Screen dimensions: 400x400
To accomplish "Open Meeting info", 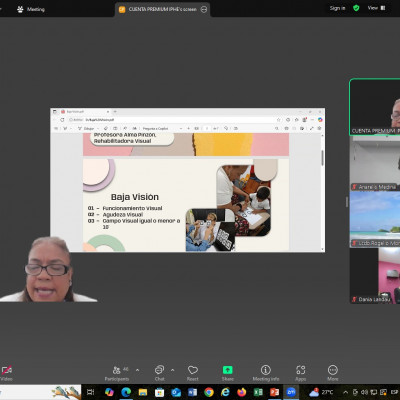I will point(266,373).
